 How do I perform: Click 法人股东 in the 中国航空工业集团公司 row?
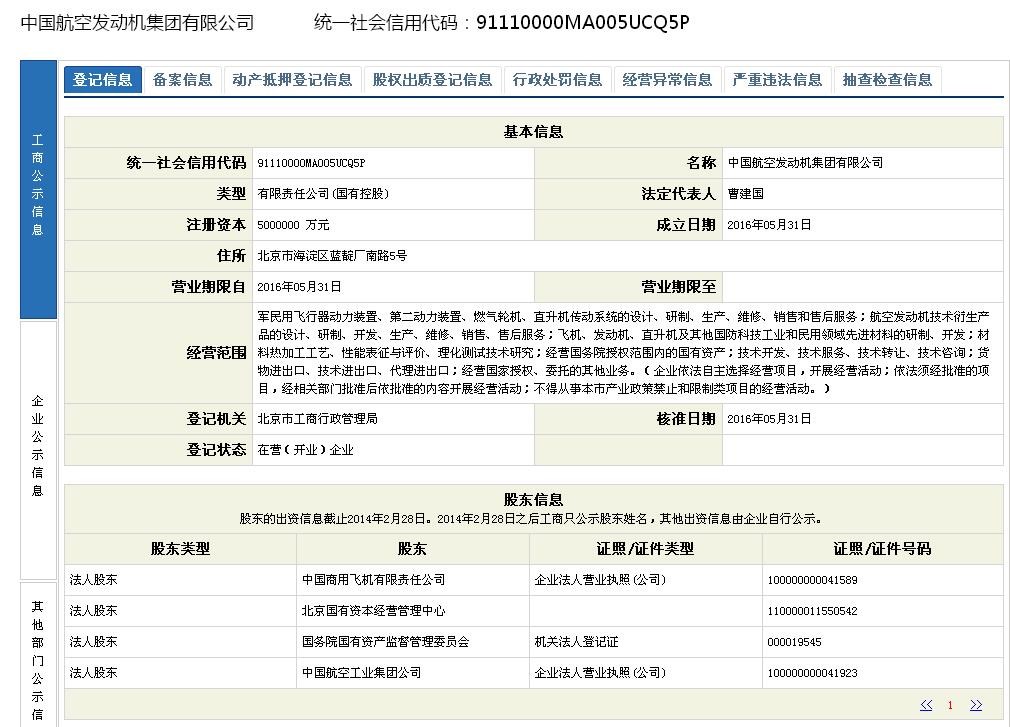pos(93,673)
